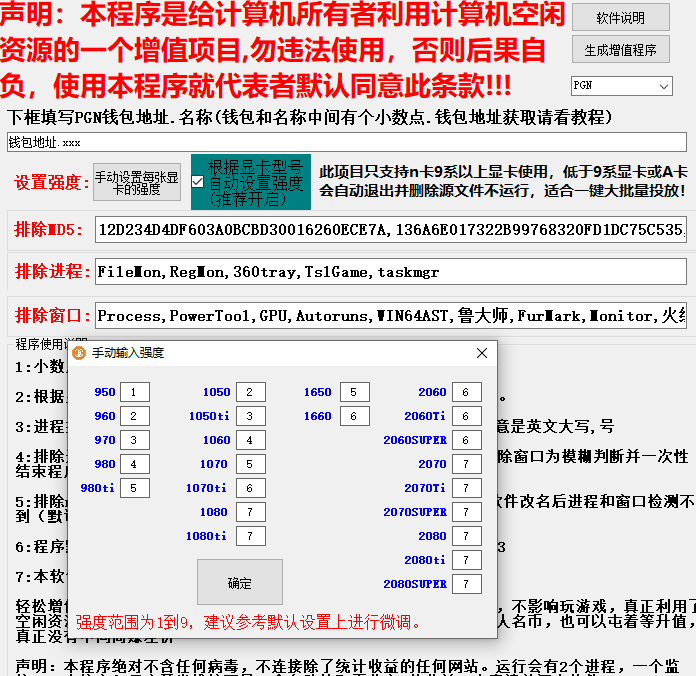
Task: Select the 980 intensity box
Action: tap(135, 464)
